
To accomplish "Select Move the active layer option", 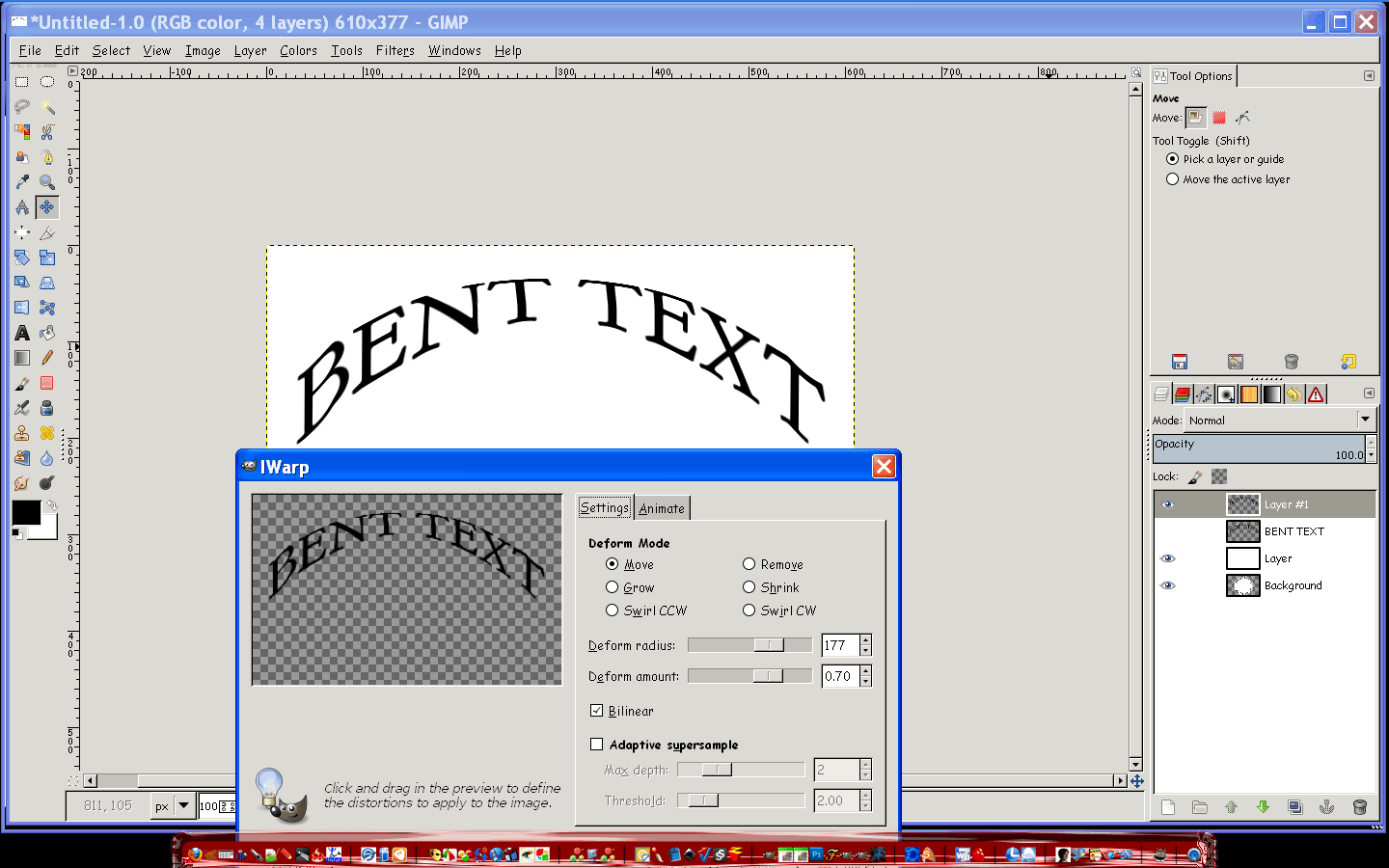I will coord(1172,179).
